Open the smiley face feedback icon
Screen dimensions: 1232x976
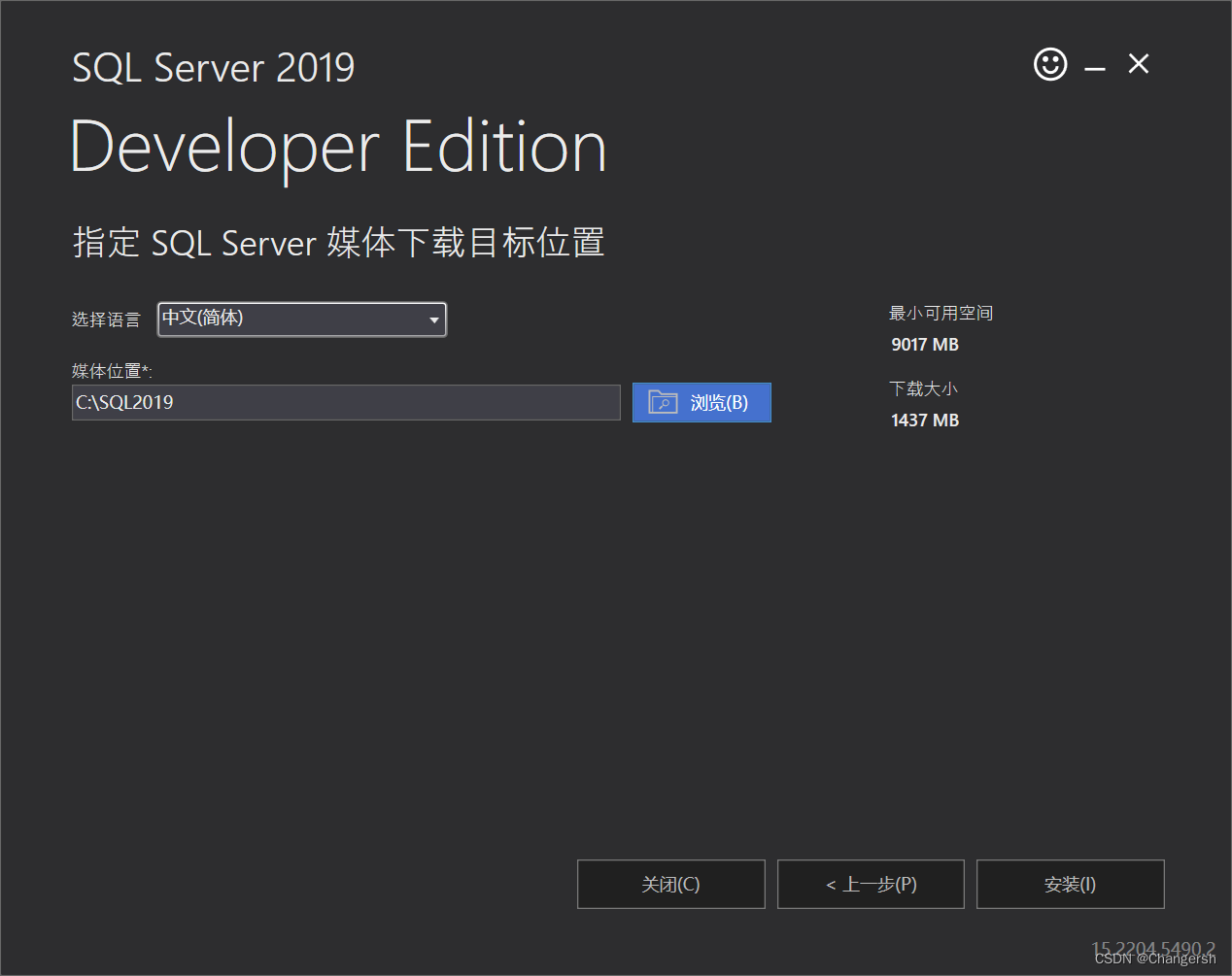coord(1049,64)
